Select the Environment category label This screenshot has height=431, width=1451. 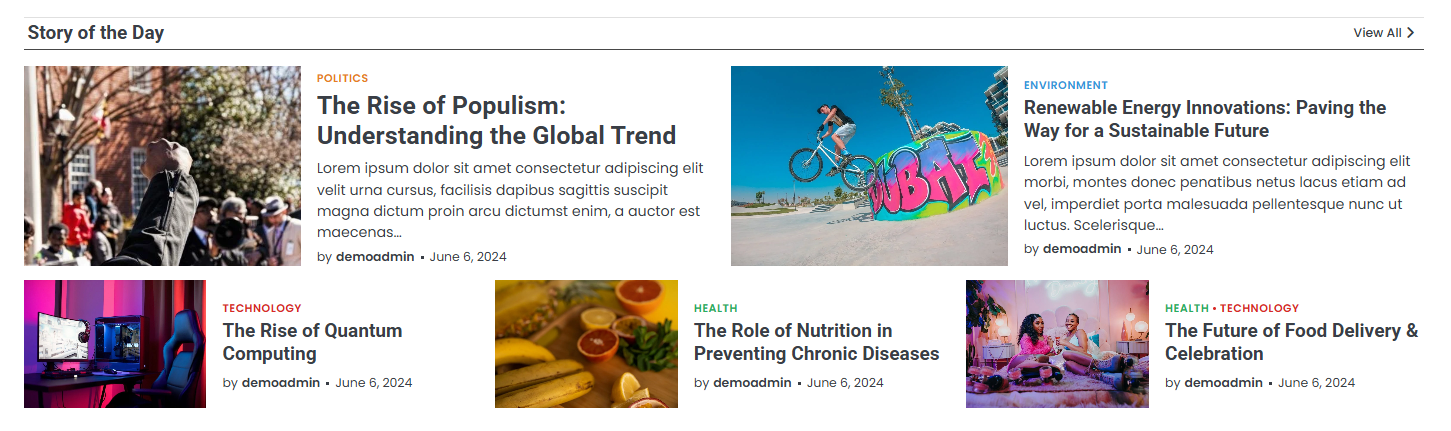1066,85
